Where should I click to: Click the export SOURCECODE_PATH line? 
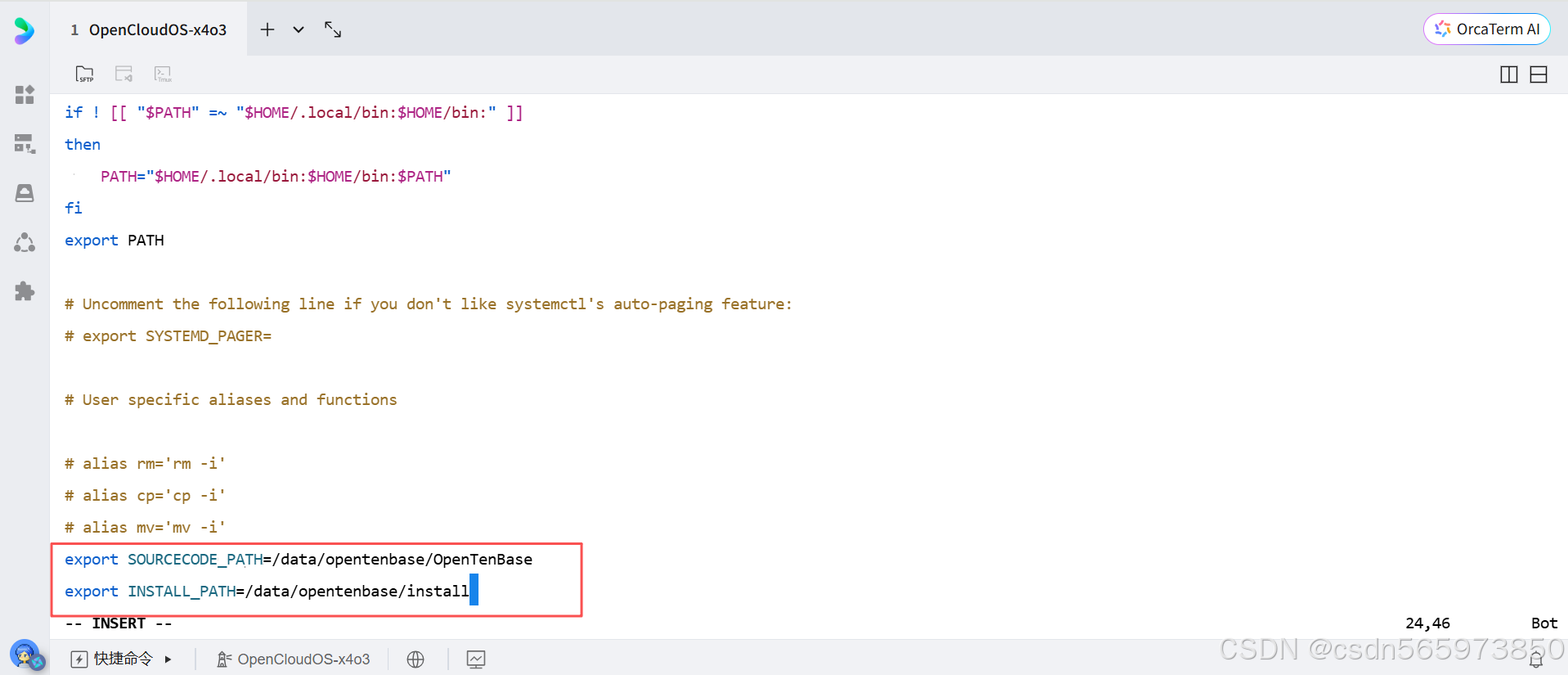[299, 560]
